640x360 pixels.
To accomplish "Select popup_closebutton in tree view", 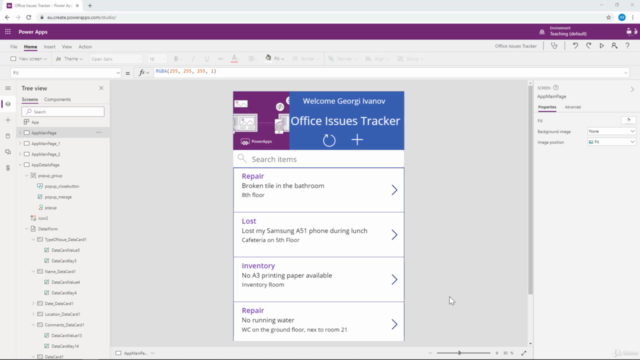I will click(x=62, y=186).
